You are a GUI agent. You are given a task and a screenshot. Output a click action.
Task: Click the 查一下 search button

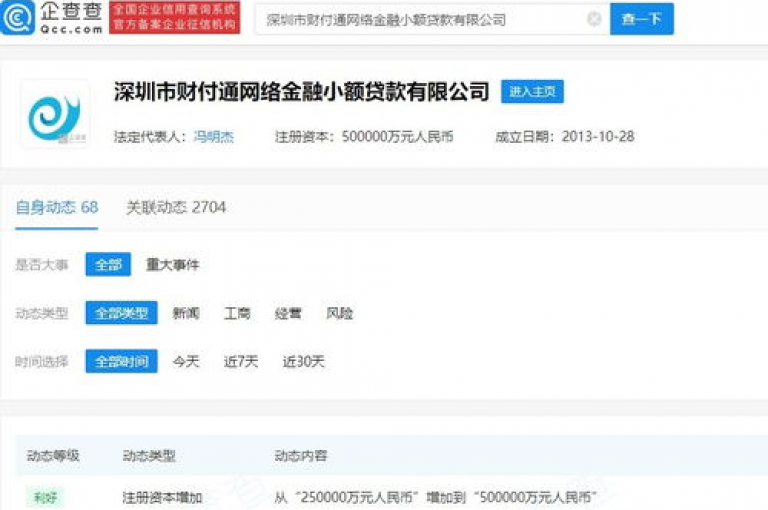click(642, 19)
